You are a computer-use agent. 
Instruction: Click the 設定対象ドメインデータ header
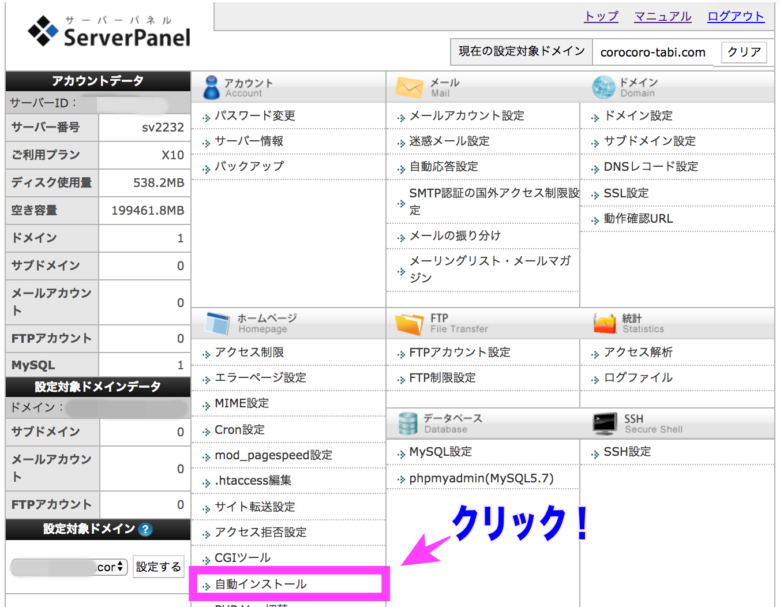(x=98, y=386)
